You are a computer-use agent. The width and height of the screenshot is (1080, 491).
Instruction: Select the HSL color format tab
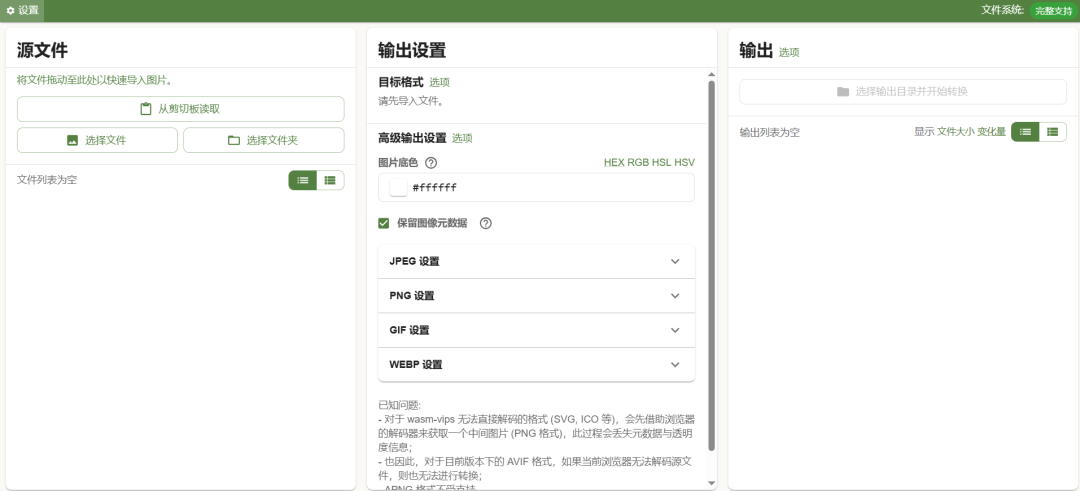click(661, 162)
